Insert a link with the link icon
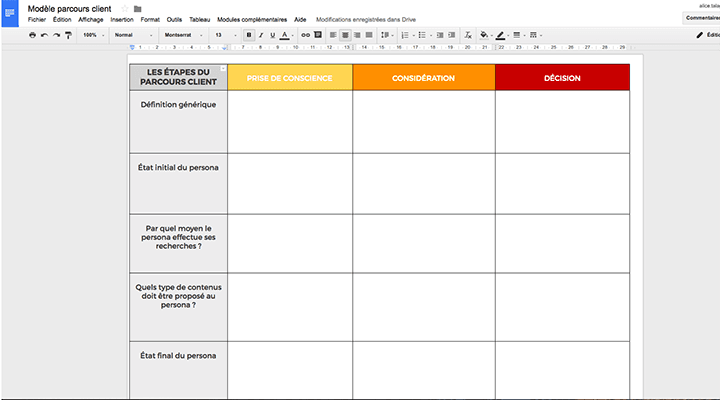The height and width of the screenshot is (400, 720). 305,35
